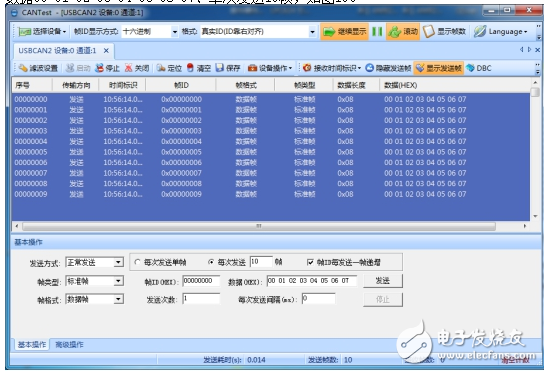Click the 时间标识 column header
Screen dimensions: 544x372
(x=122, y=85)
